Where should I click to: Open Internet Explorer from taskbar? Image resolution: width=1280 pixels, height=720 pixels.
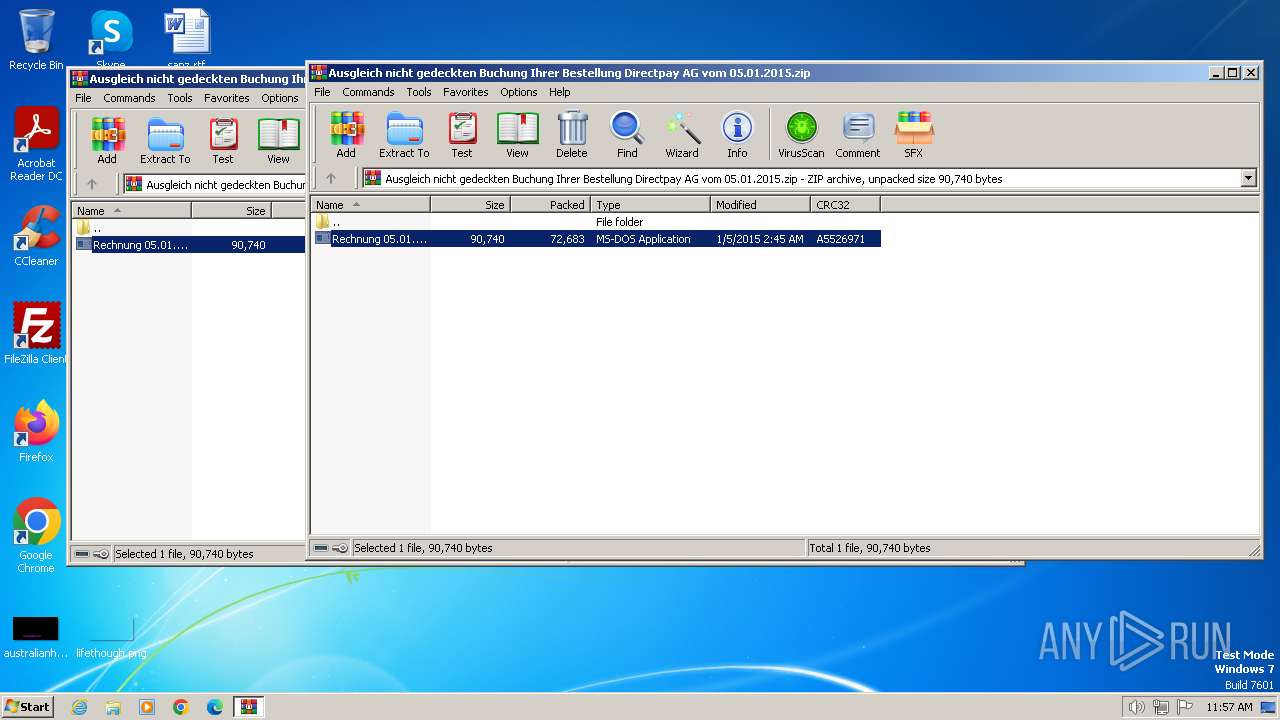coord(79,707)
